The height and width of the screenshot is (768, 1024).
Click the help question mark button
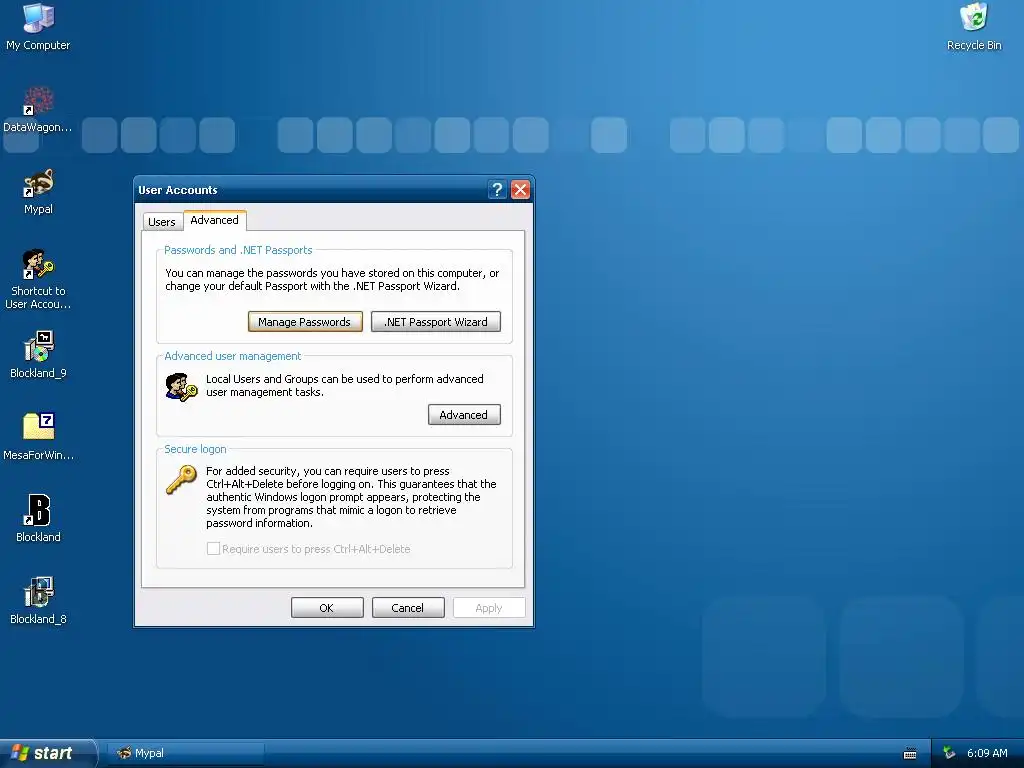click(x=497, y=190)
